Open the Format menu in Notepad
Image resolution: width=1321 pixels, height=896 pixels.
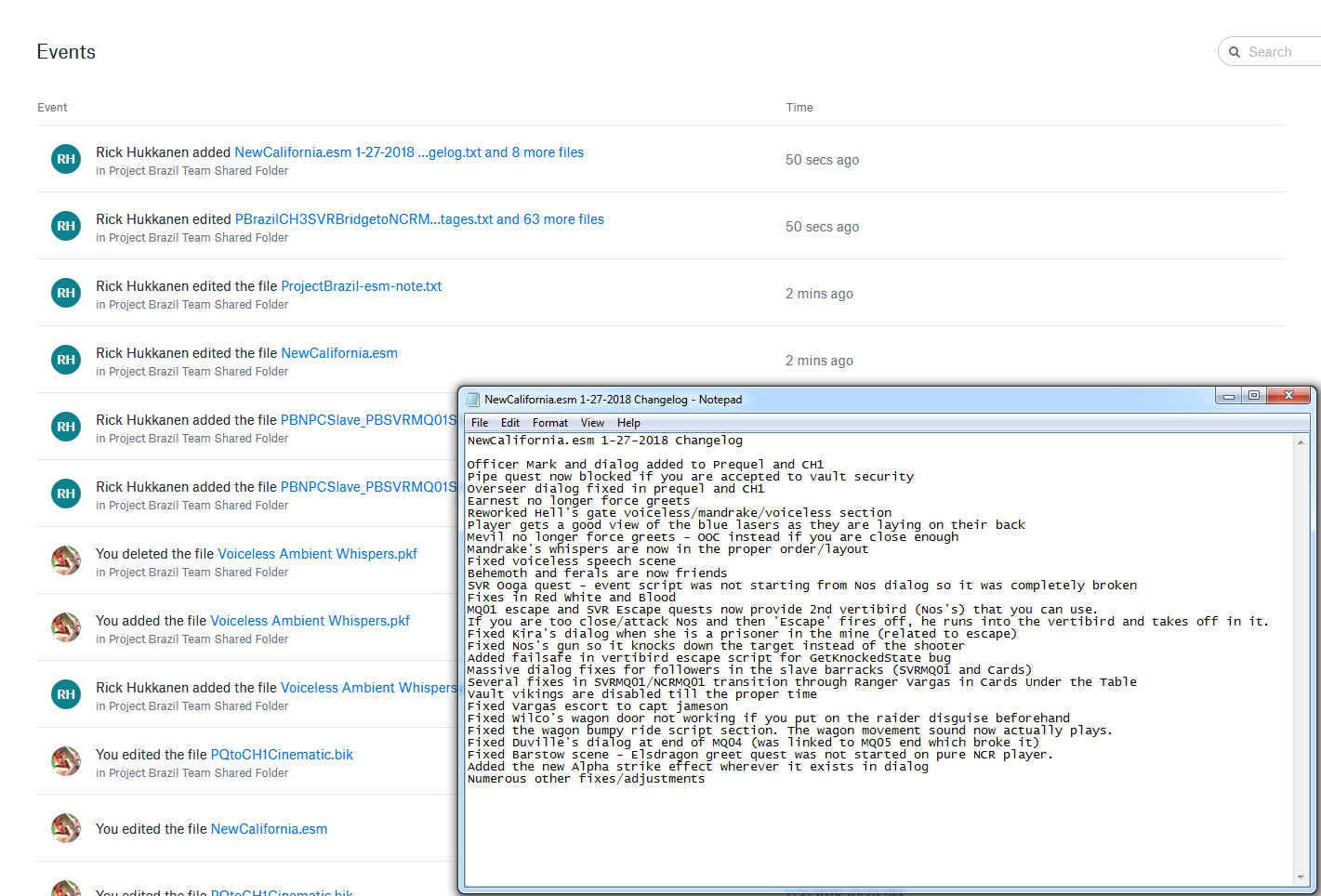coord(550,423)
